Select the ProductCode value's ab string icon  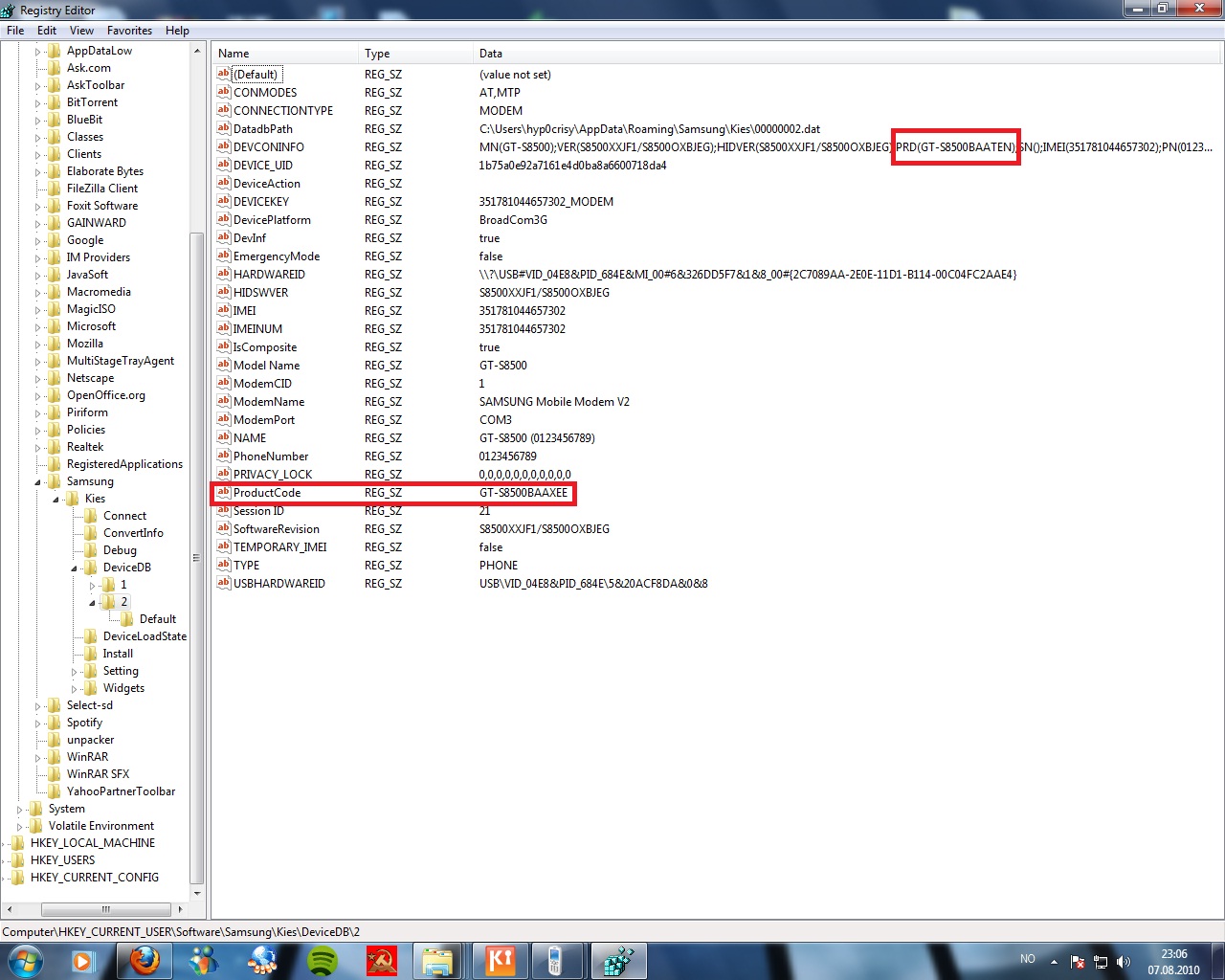(223, 492)
